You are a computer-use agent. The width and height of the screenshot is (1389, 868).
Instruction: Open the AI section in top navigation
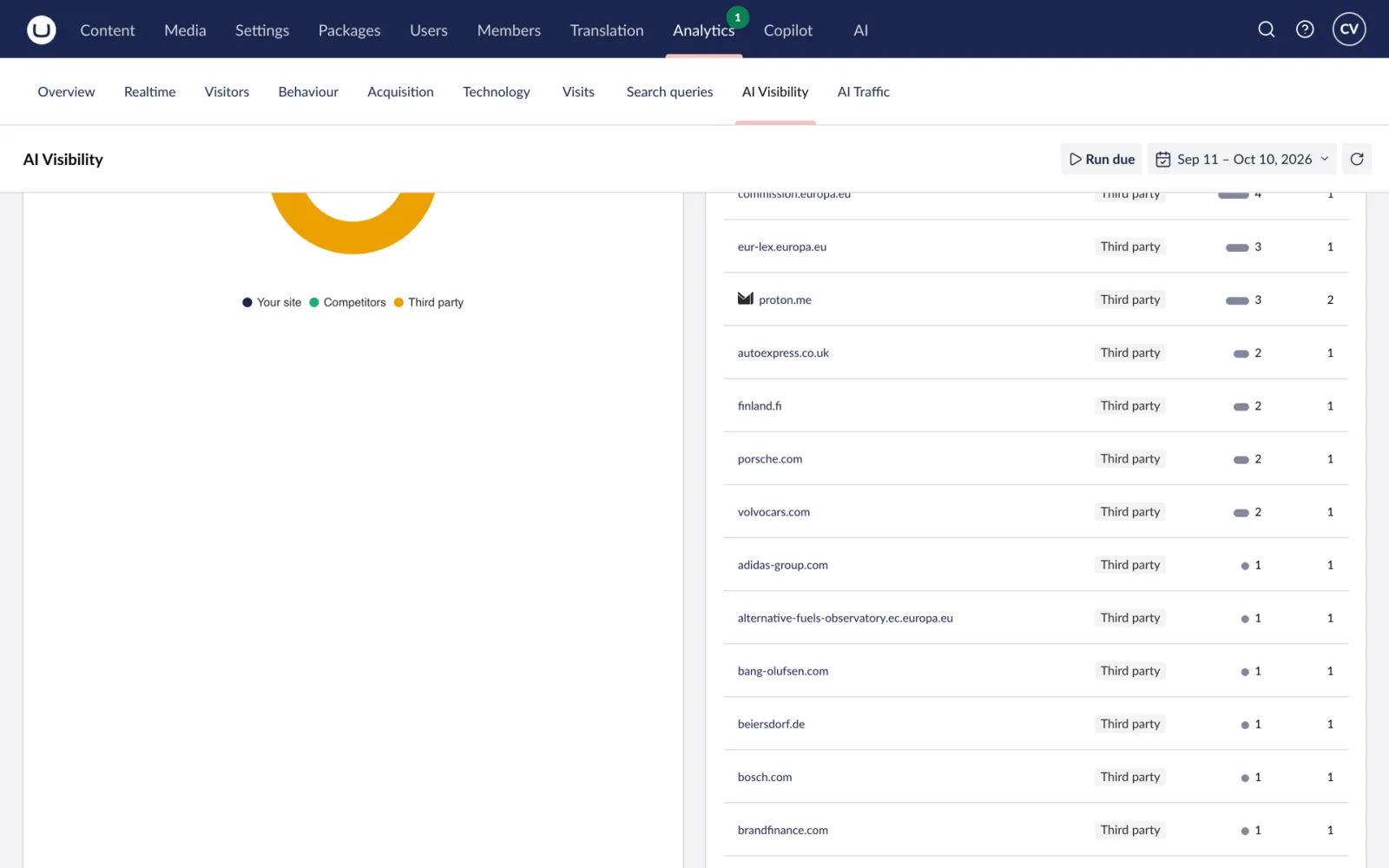(860, 30)
